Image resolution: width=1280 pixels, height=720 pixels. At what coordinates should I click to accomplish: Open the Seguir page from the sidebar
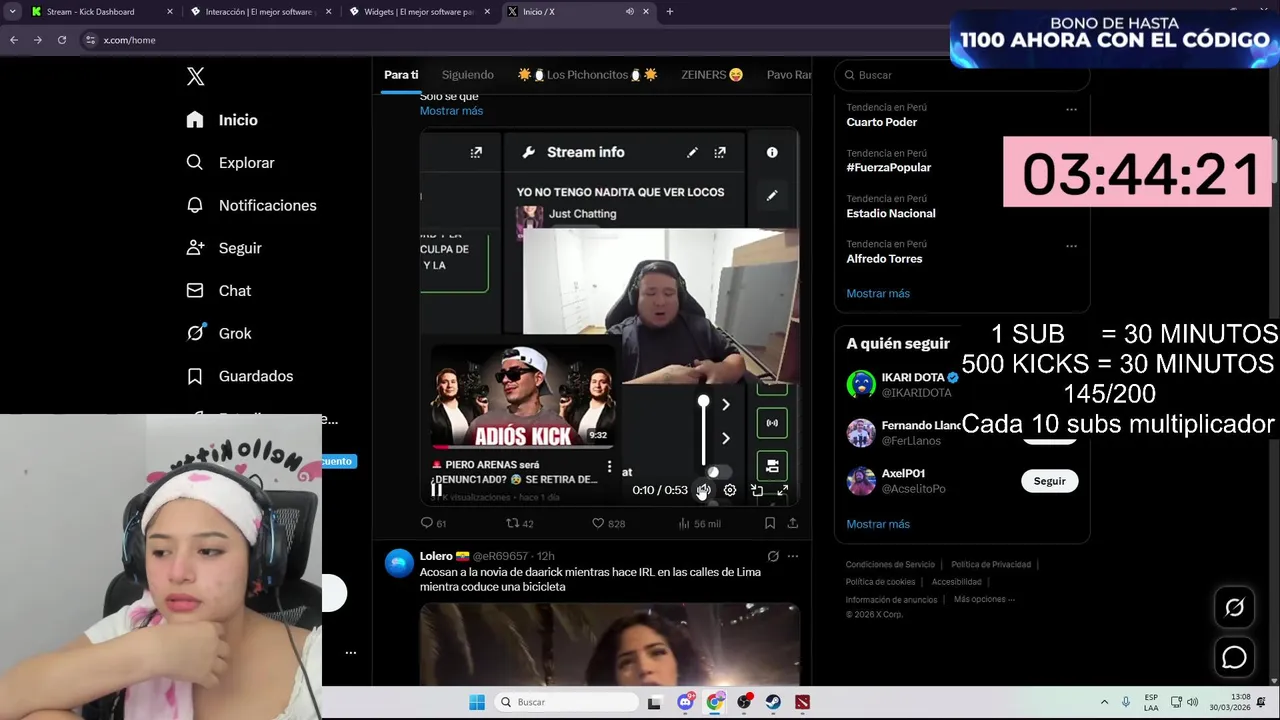tap(224, 248)
